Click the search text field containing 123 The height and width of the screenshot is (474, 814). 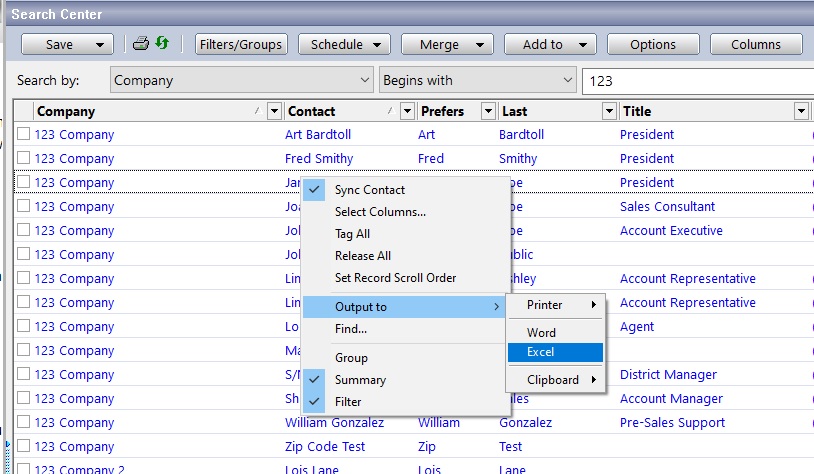[695, 80]
